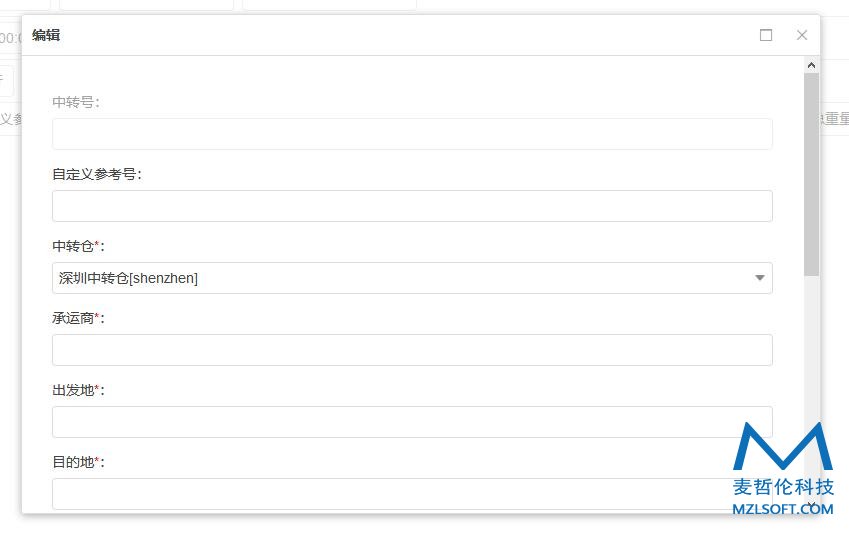This screenshot has width=849, height=536.
Task: Focus the 中转号 text field
Action: click(412, 134)
